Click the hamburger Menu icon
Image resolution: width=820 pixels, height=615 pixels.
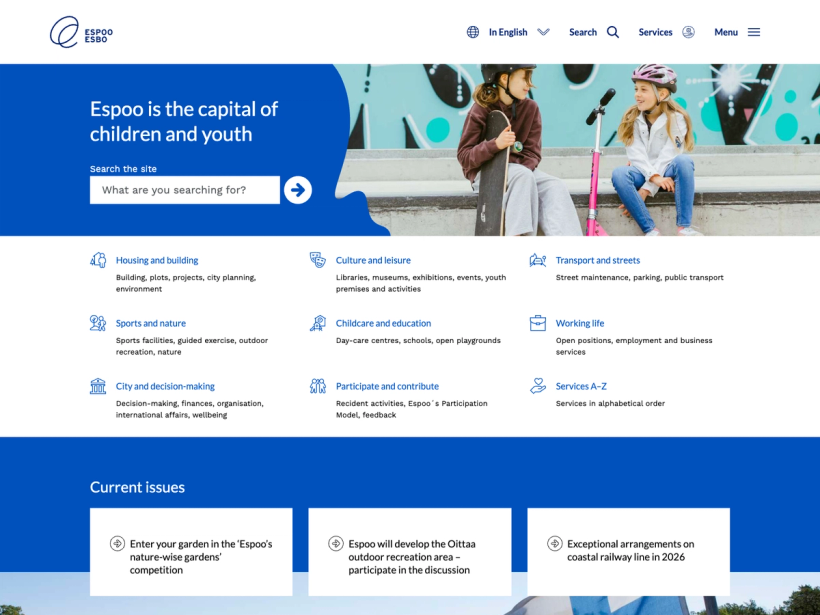[x=754, y=32]
